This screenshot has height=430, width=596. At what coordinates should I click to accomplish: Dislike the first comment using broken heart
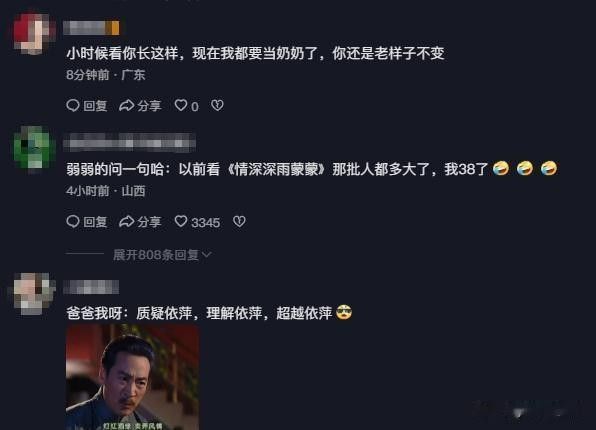[217, 105]
